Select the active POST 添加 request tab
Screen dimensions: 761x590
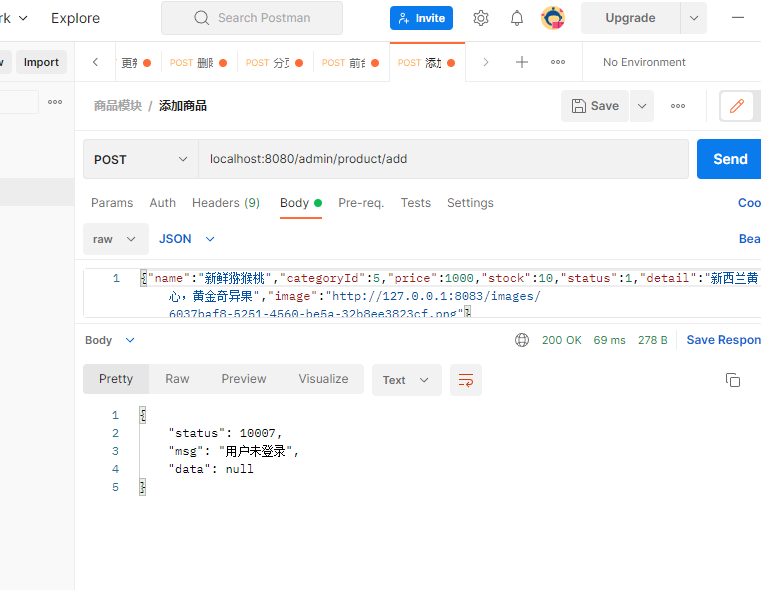click(427, 63)
